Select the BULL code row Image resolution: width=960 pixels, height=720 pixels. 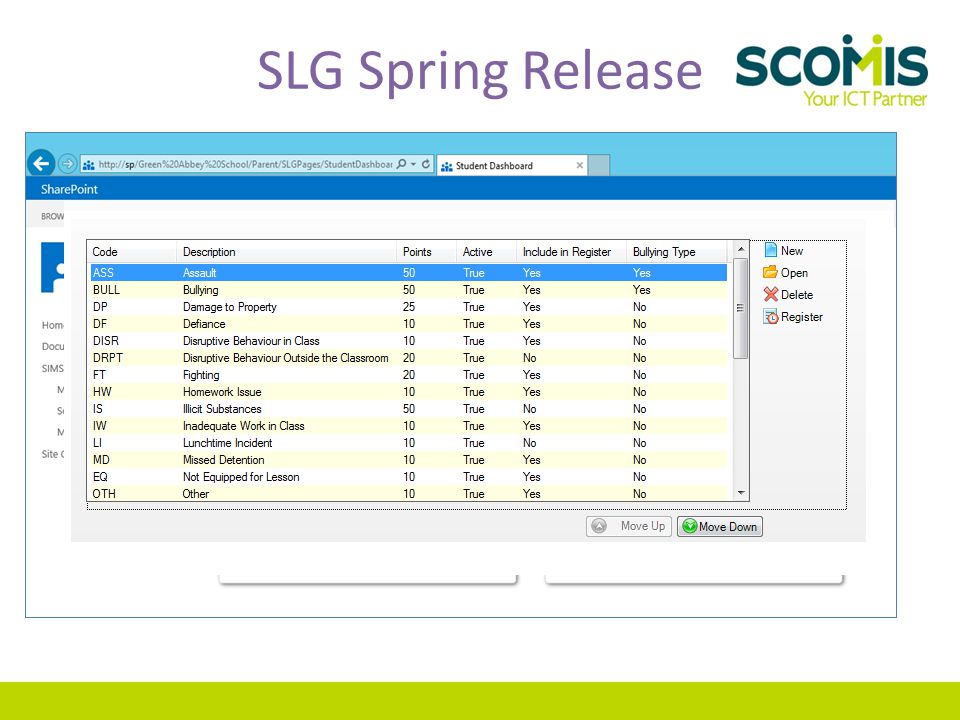point(408,290)
